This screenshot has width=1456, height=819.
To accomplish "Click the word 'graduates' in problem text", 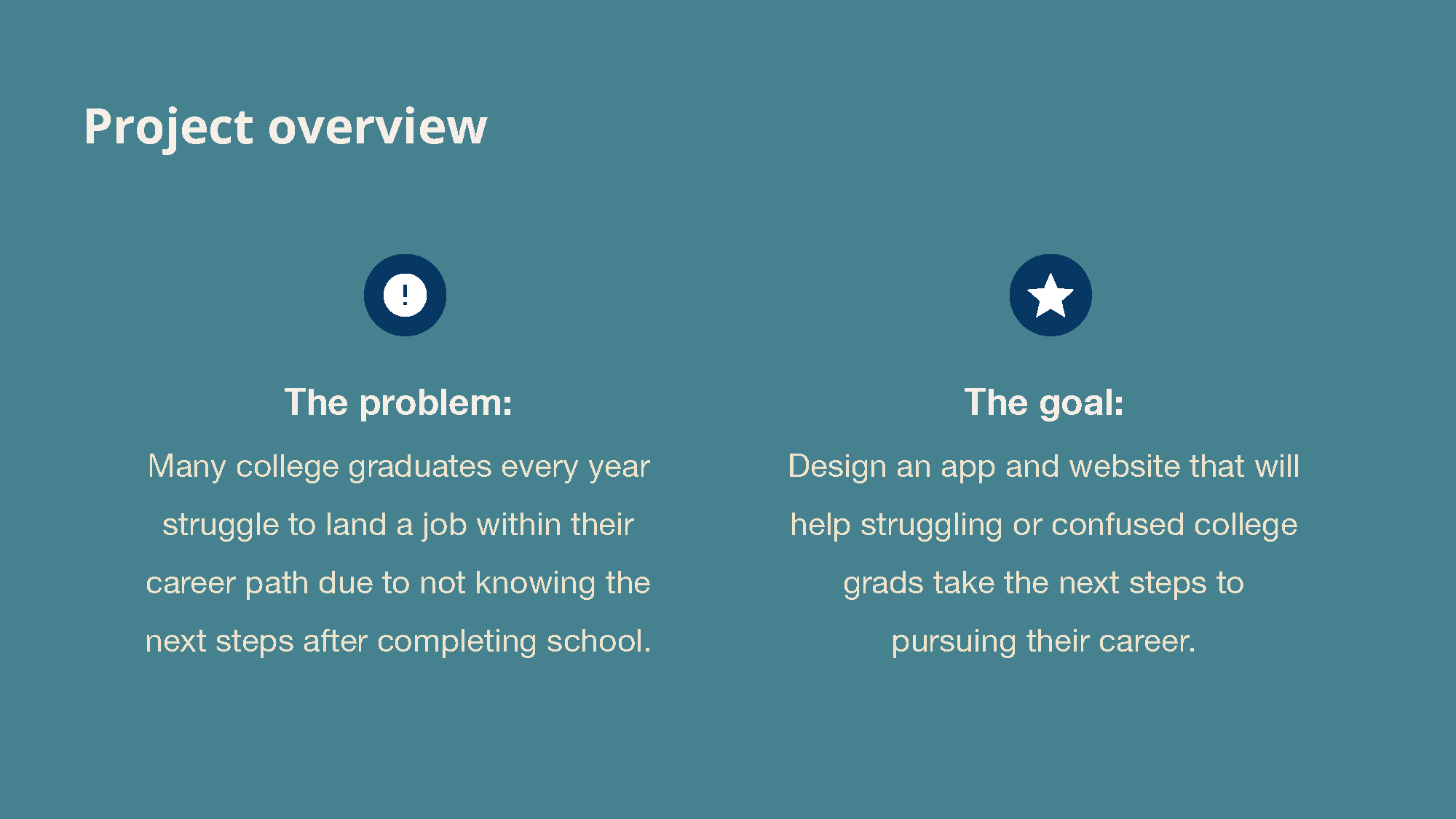I will coord(420,467).
